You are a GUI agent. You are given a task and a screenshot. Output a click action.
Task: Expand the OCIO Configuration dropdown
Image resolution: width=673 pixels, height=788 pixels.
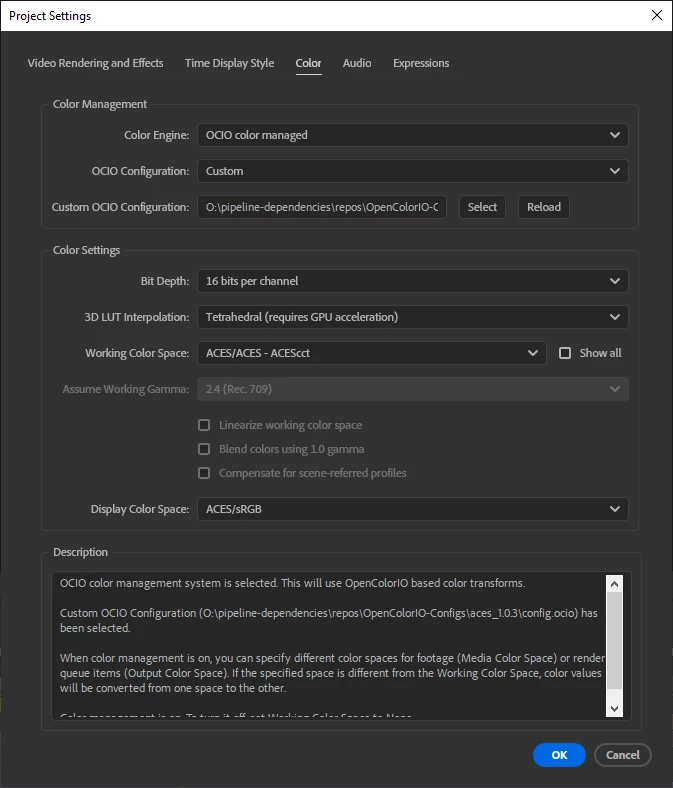pyautogui.click(x=413, y=171)
